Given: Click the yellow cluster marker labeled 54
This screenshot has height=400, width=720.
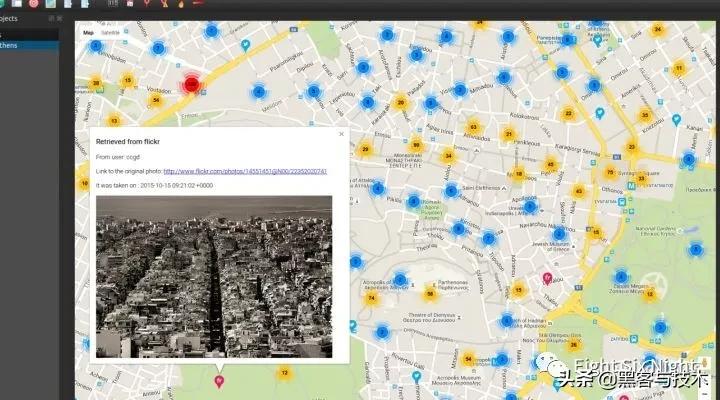Looking at the screenshot, I should point(468,359).
